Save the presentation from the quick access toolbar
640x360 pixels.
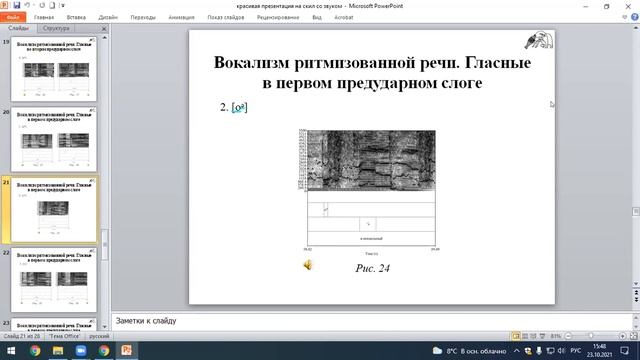tap(17, 5)
